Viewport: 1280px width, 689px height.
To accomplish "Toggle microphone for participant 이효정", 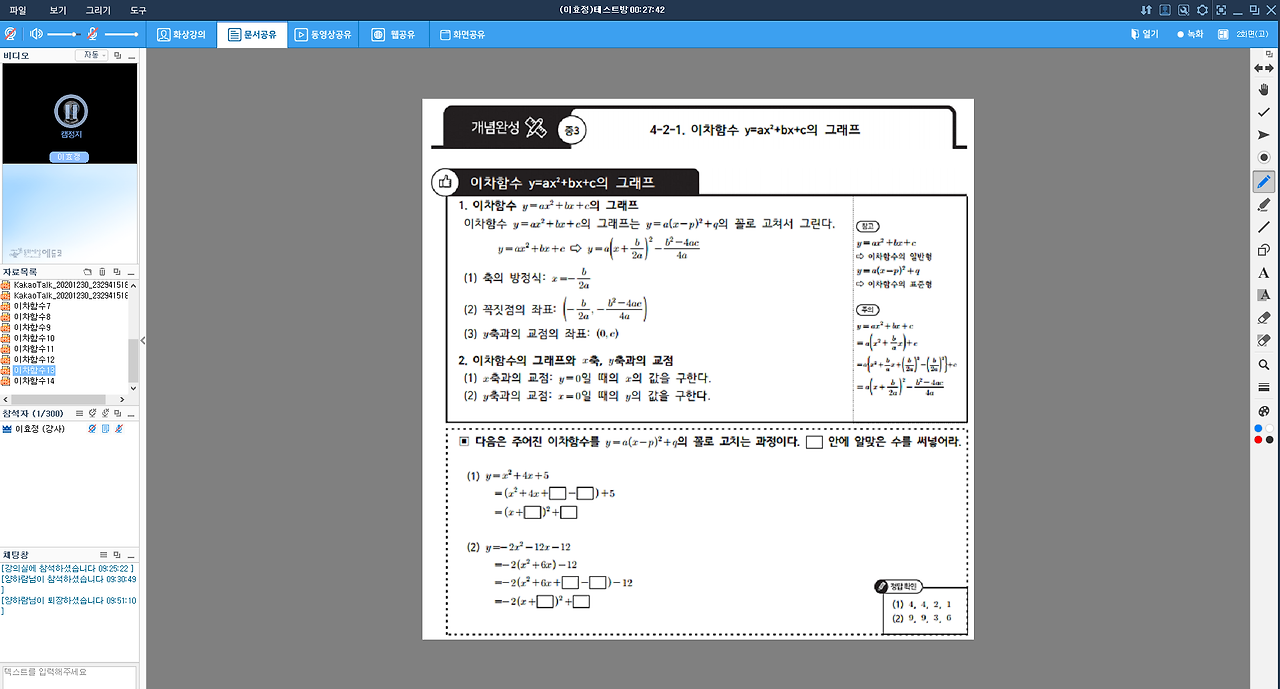I will [119, 429].
